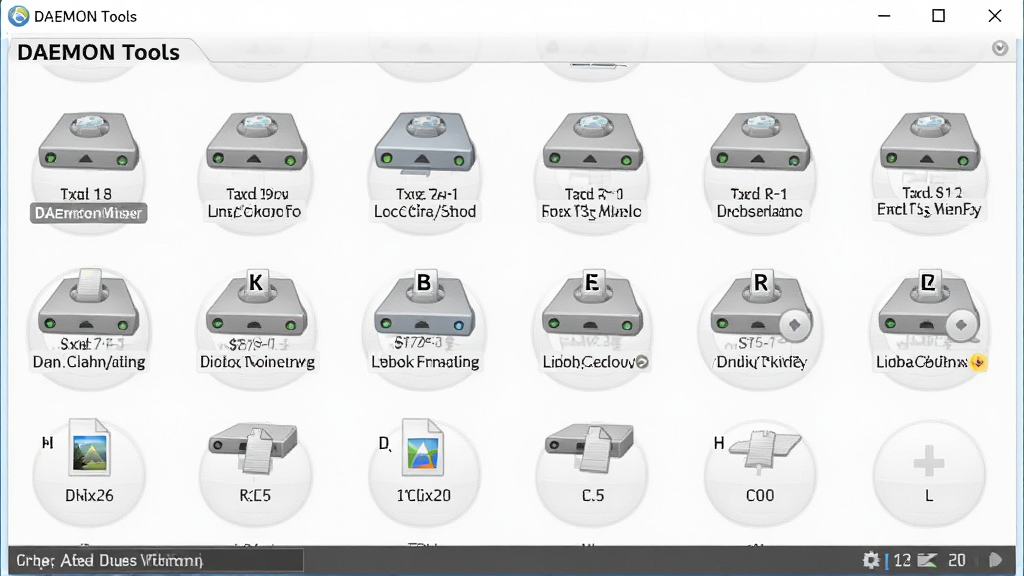Click the small badge after Liobh,Cedouv label

pyautogui.click(x=642, y=362)
